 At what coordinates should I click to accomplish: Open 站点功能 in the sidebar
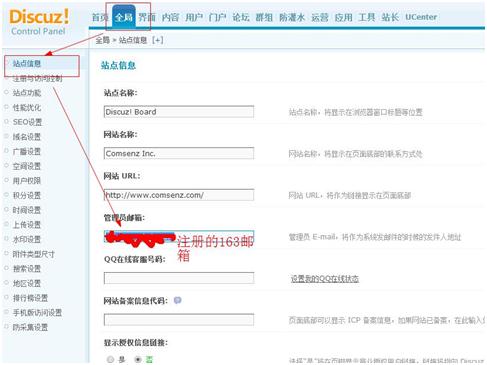tap(27, 93)
